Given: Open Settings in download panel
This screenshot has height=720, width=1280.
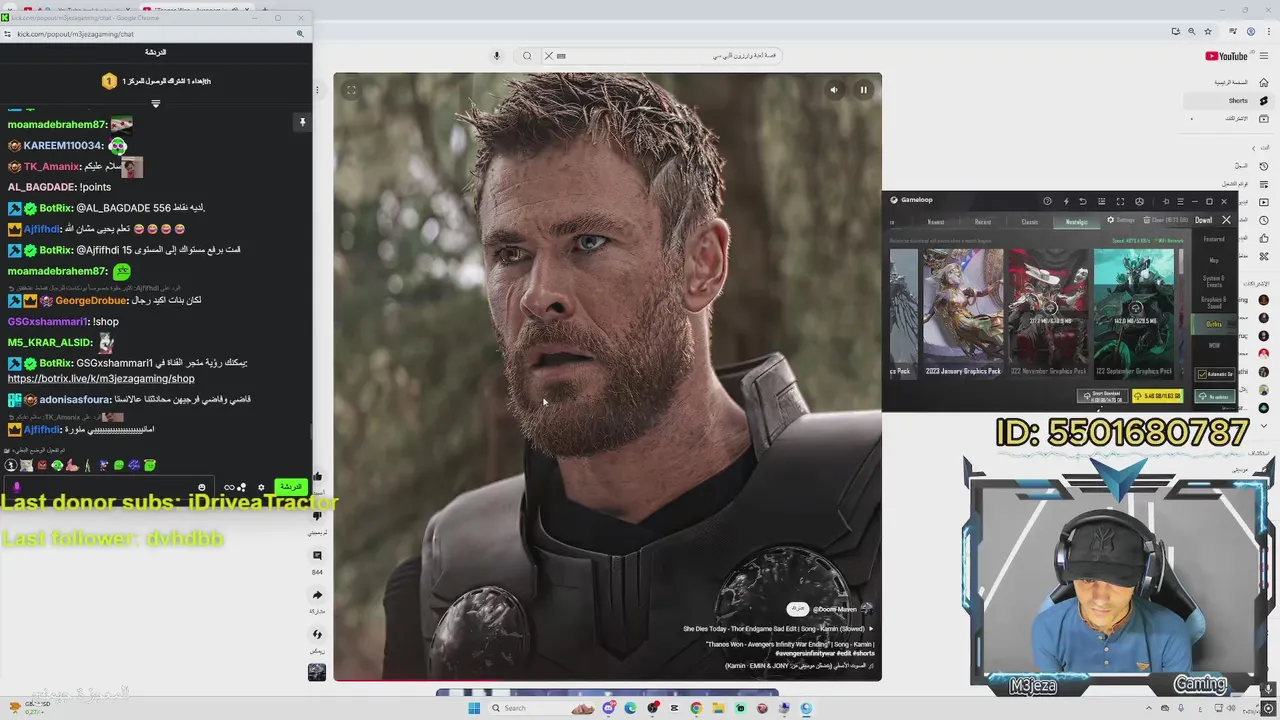Looking at the screenshot, I should (x=1121, y=220).
